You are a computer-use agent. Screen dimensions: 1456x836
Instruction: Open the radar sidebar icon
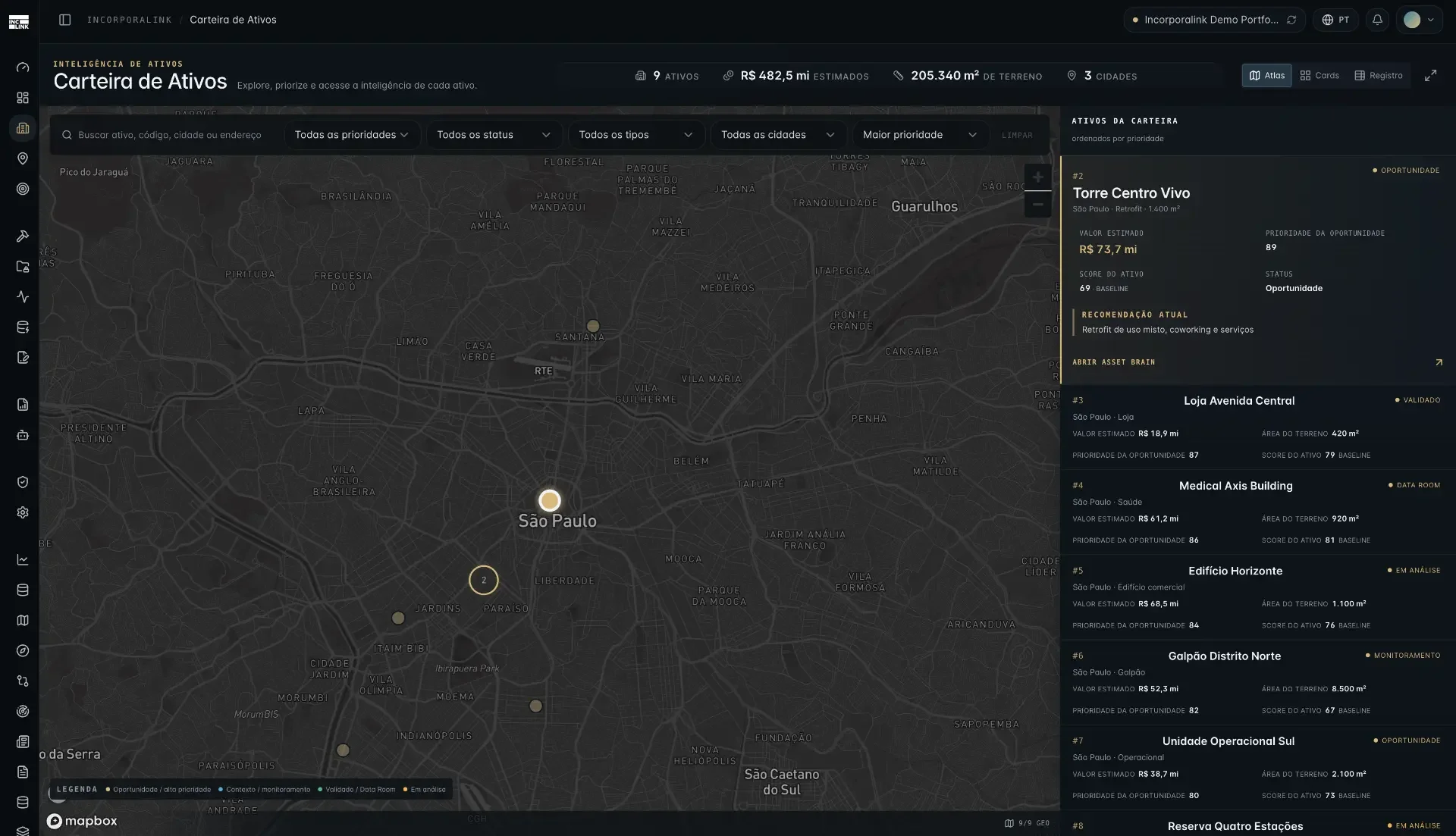[23, 711]
